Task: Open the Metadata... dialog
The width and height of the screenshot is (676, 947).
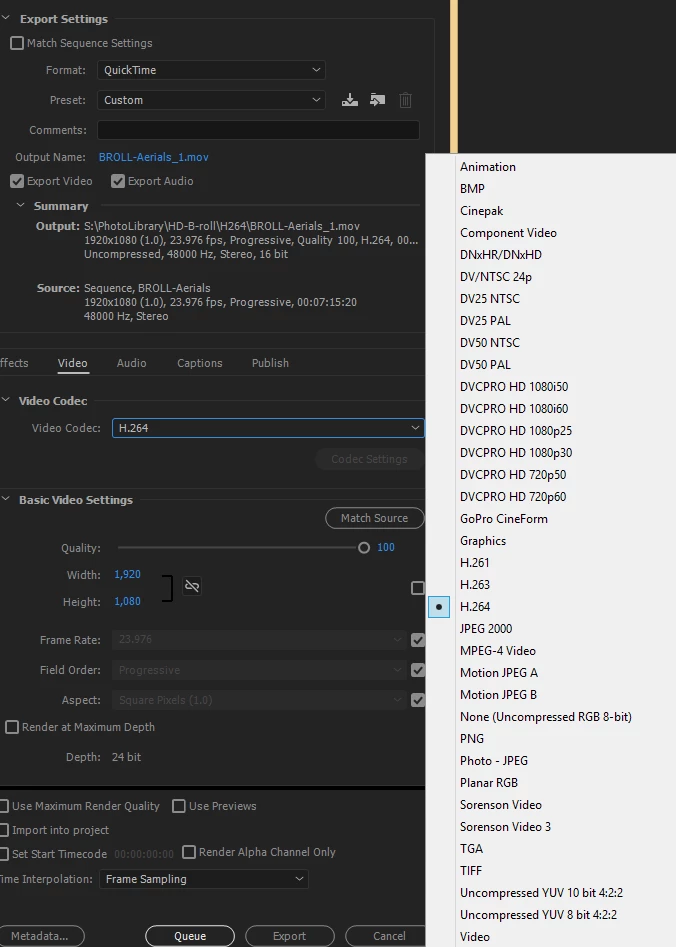Action: pyautogui.click(x=41, y=936)
